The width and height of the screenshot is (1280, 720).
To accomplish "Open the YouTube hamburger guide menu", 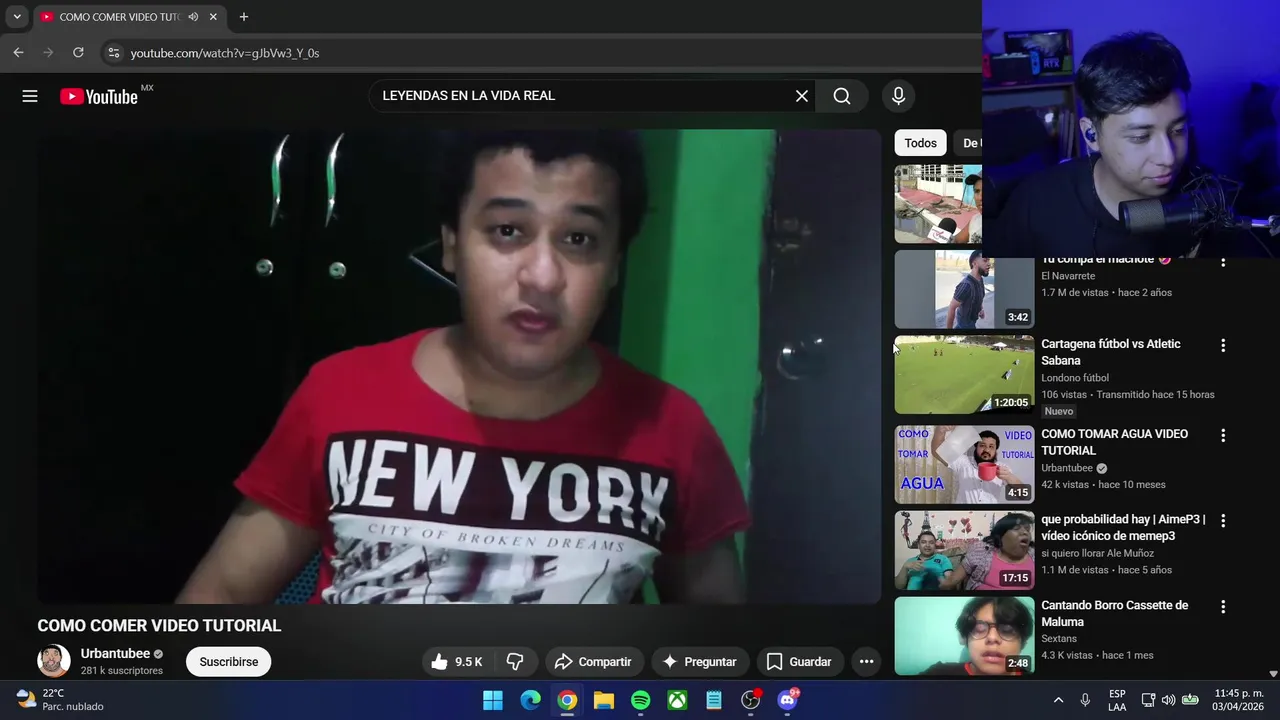I will click(x=30, y=96).
